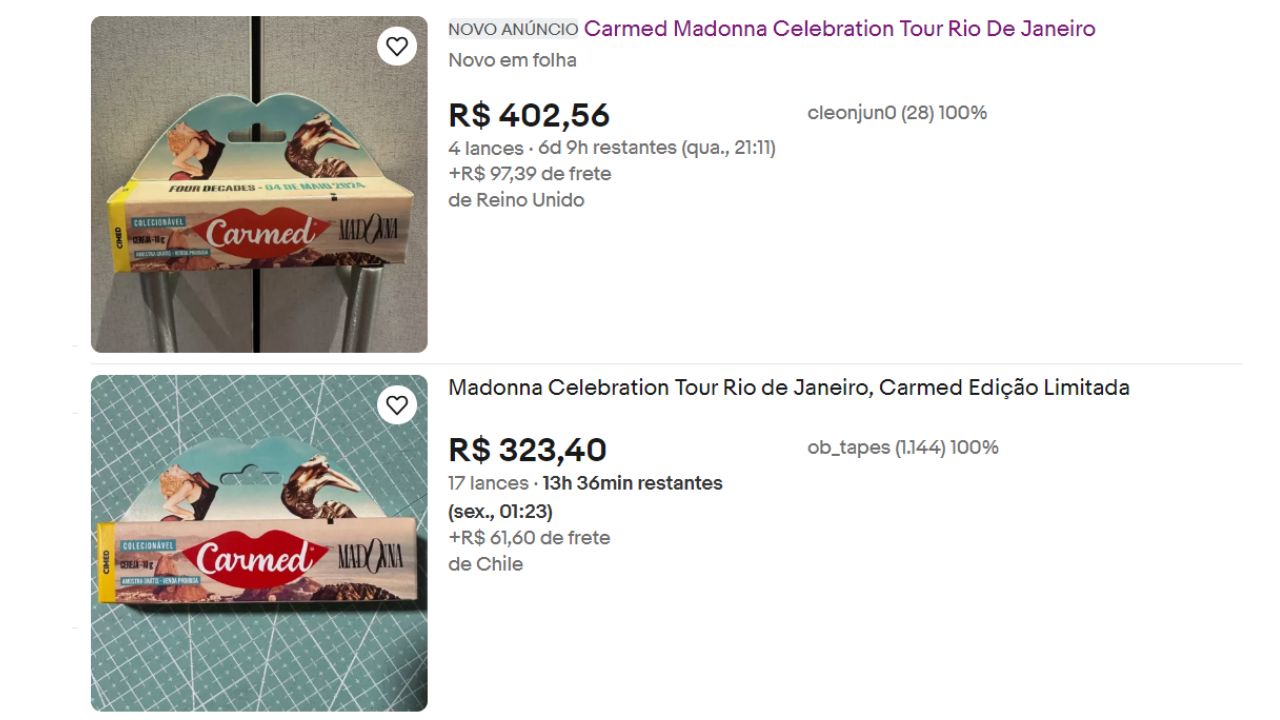Open the Carmed Madonna Celebration Tour Rio listing

coord(840,29)
